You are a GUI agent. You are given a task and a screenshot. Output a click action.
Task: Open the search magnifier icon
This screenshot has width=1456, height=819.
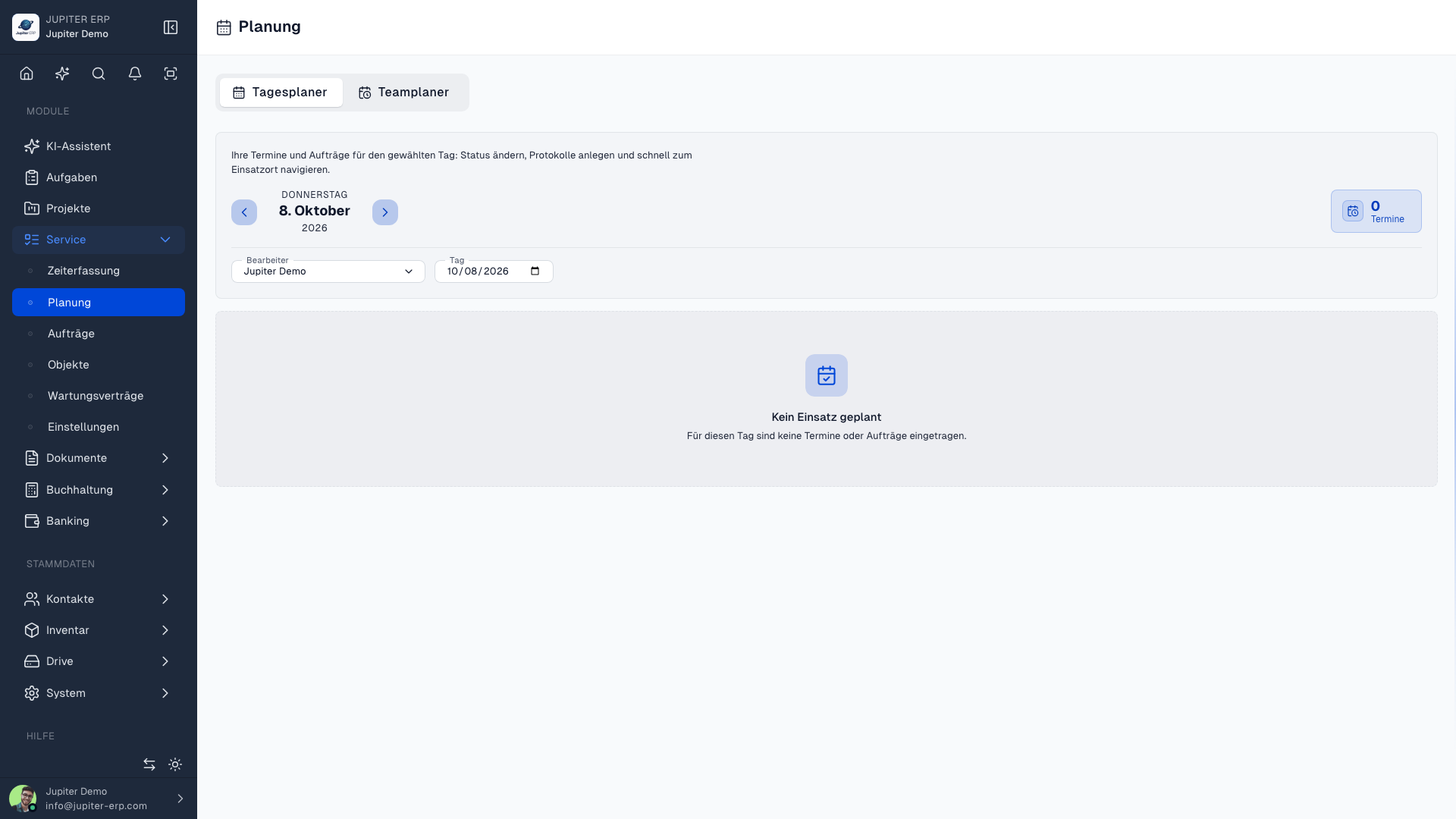[x=99, y=74]
